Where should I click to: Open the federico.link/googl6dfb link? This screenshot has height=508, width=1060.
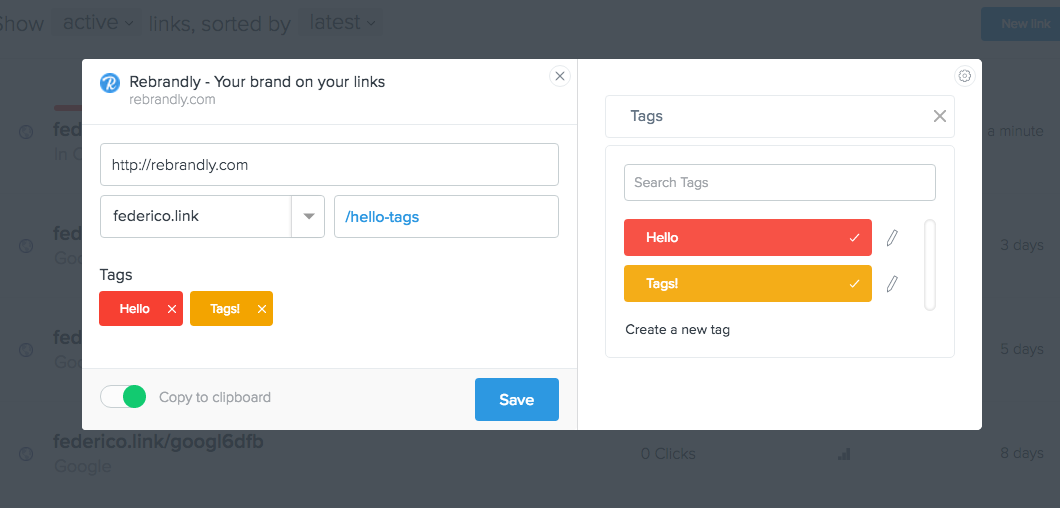pyautogui.click(x=158, y=442)
